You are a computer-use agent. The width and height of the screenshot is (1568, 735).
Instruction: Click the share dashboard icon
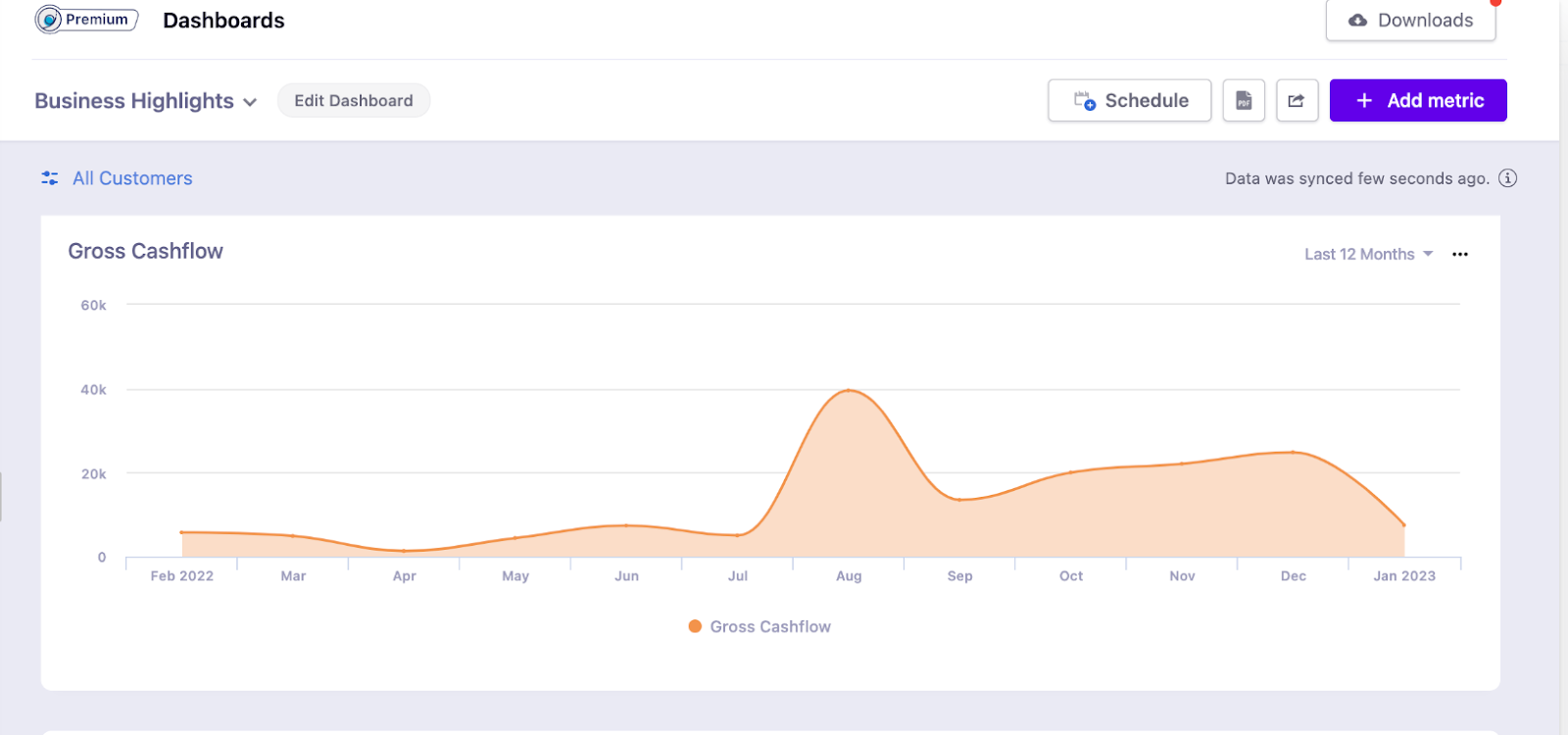click(1297, 101)
